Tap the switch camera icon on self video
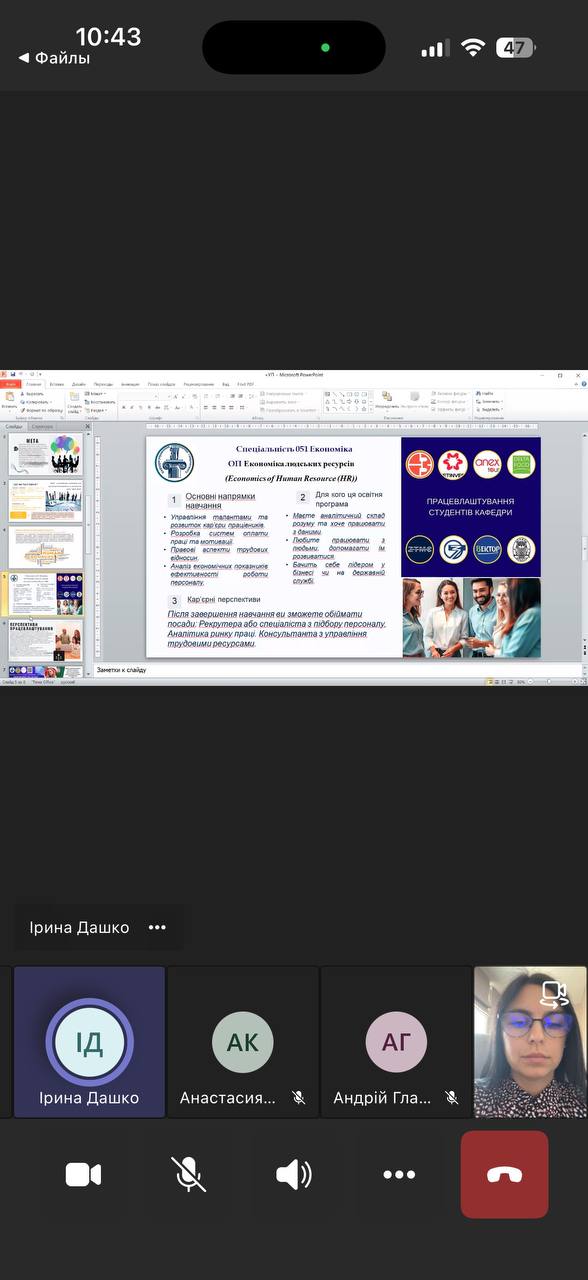The height and width of the screenshot is (1280, 588). [553, 993]
